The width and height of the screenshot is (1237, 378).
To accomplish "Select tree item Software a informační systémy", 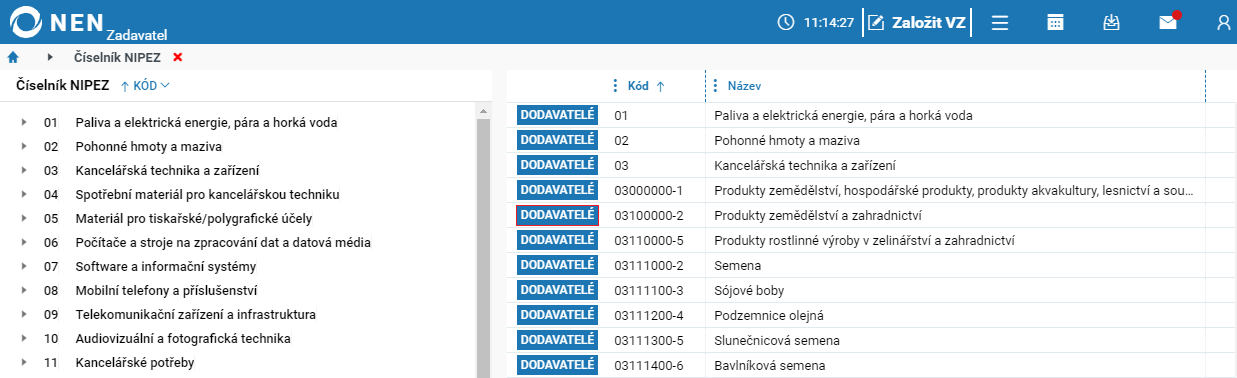I will [166, 267].
